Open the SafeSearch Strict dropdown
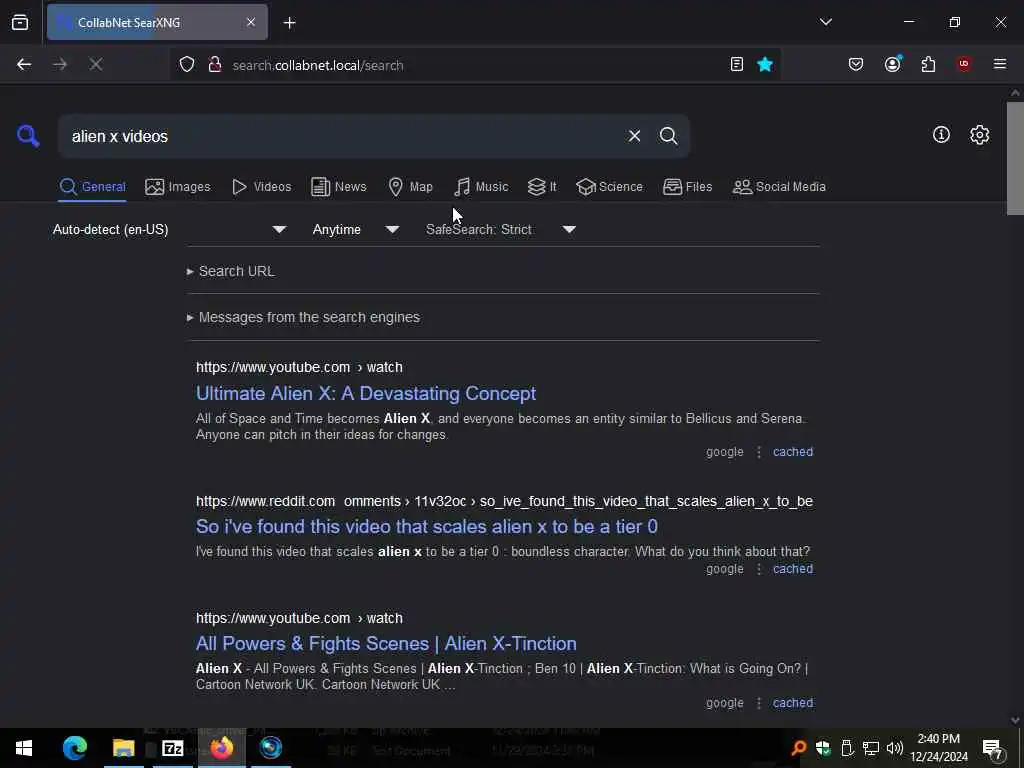Viewport: 1024px width, 768px height. coord(501,229)
